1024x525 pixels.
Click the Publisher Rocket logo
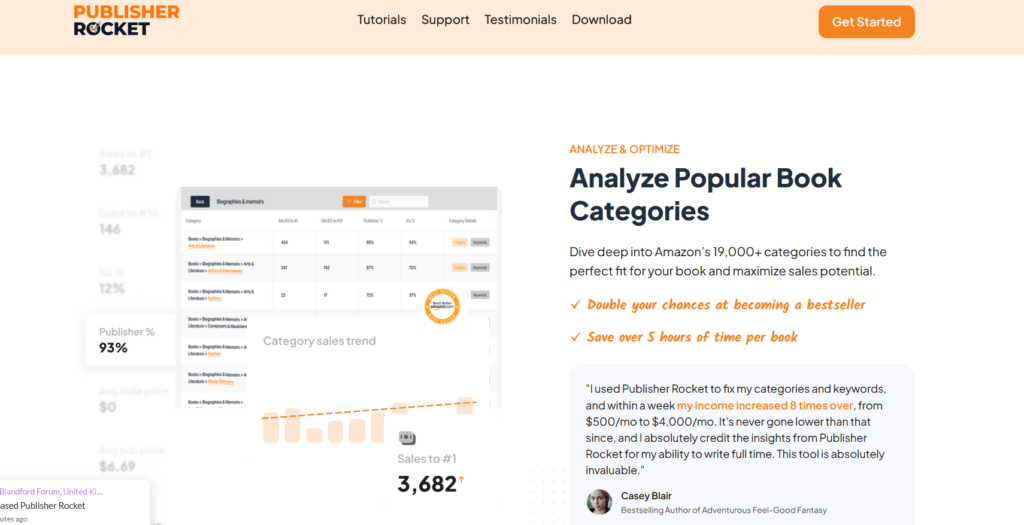point(127,20)
